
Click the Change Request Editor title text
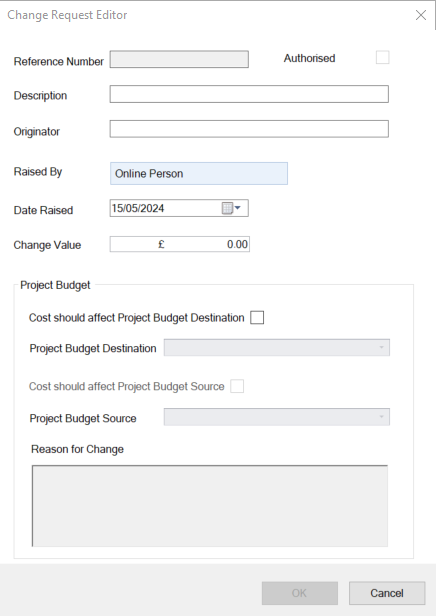coord(67,15)
